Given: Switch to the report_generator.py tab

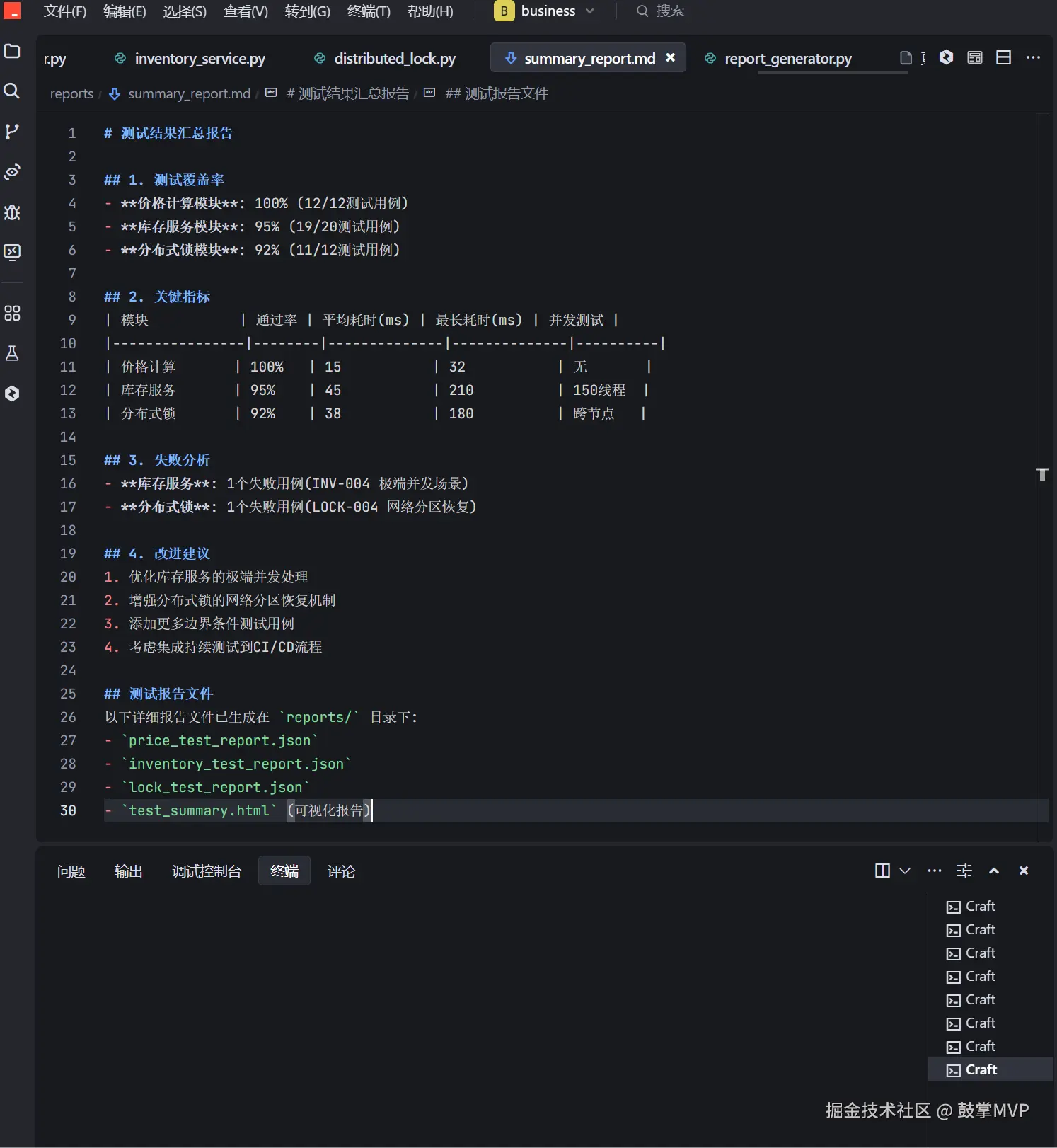Looking at the screenshot, I should pyautogui.click(x=780, y=58).
